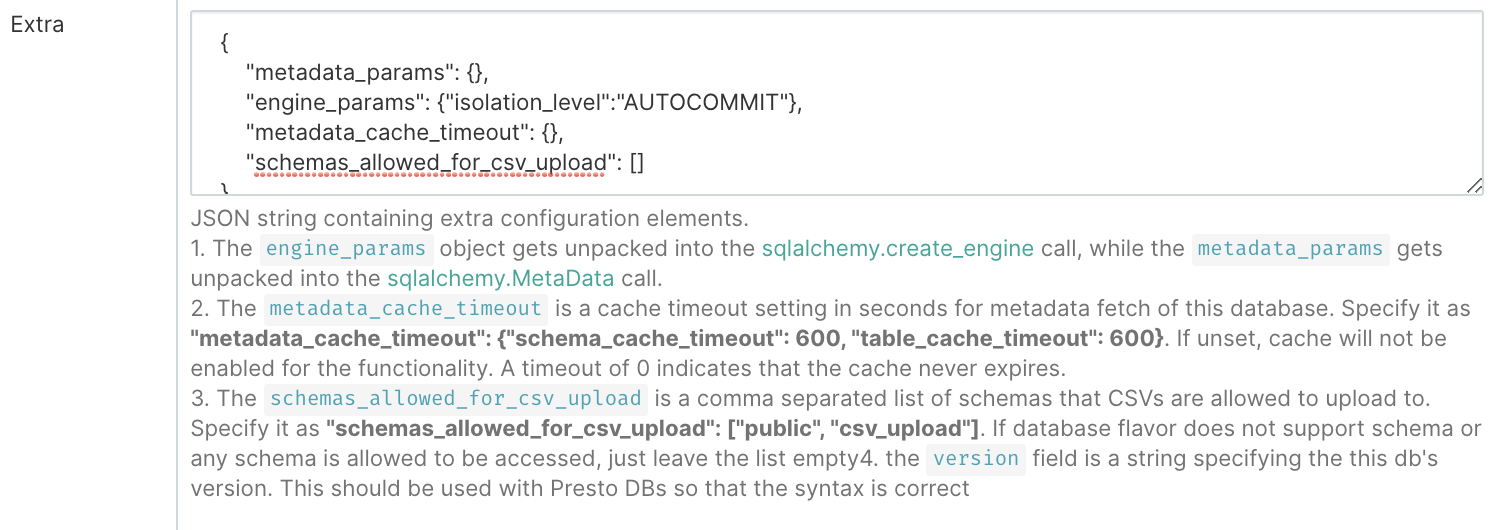Click the Extra field label
This screenshot has width=1496, height=530.
point(37,25)
